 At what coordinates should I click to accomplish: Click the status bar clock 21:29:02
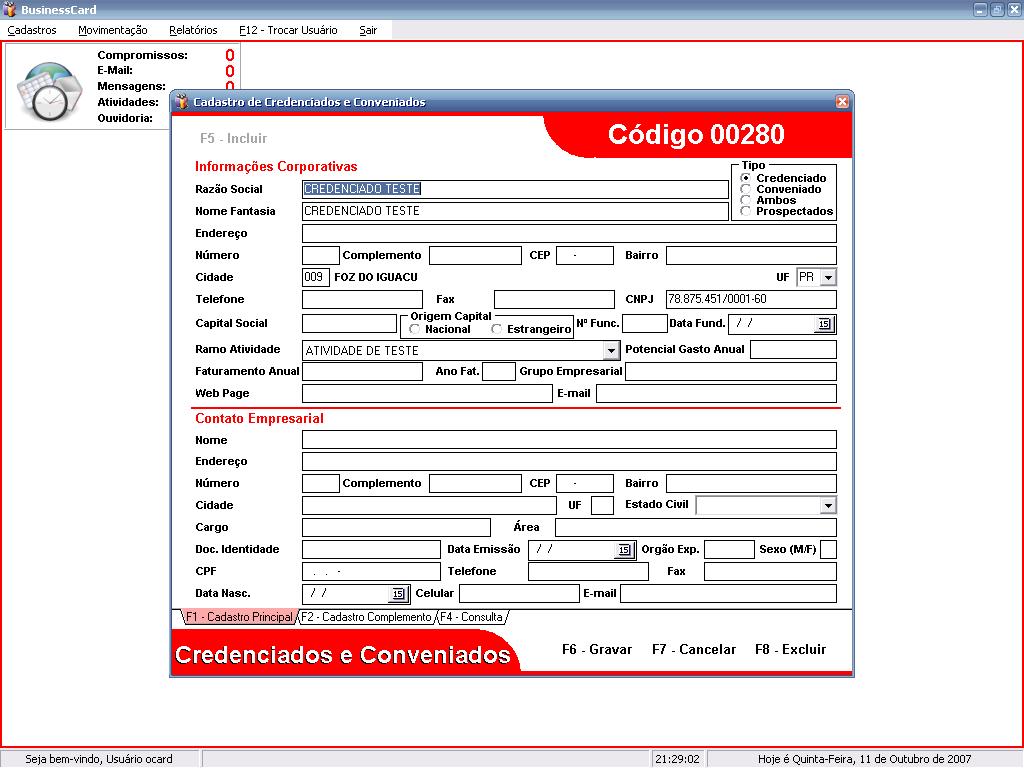point(677,760)
